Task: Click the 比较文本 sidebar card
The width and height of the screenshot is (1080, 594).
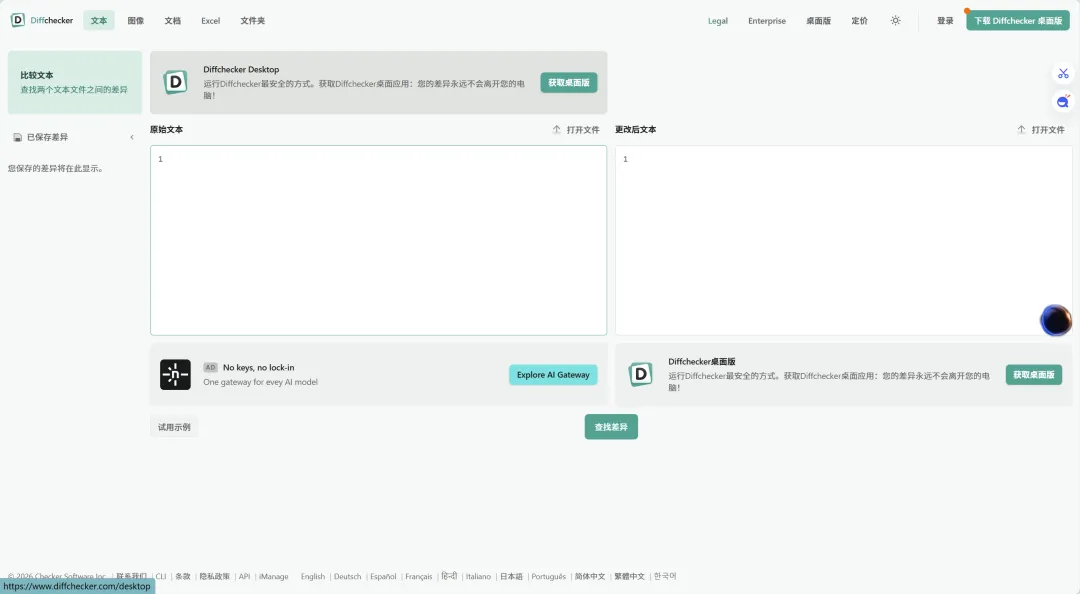Action: (74, 82)
